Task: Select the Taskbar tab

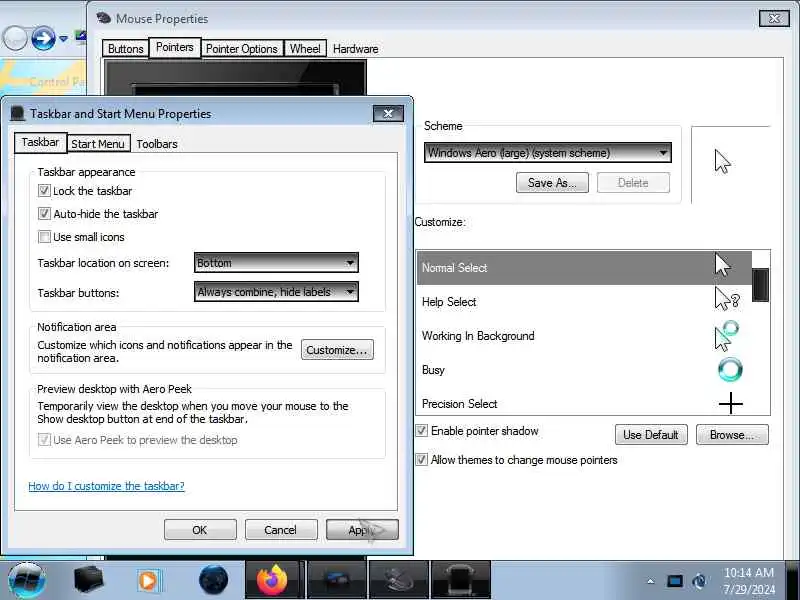Action: 40,142
